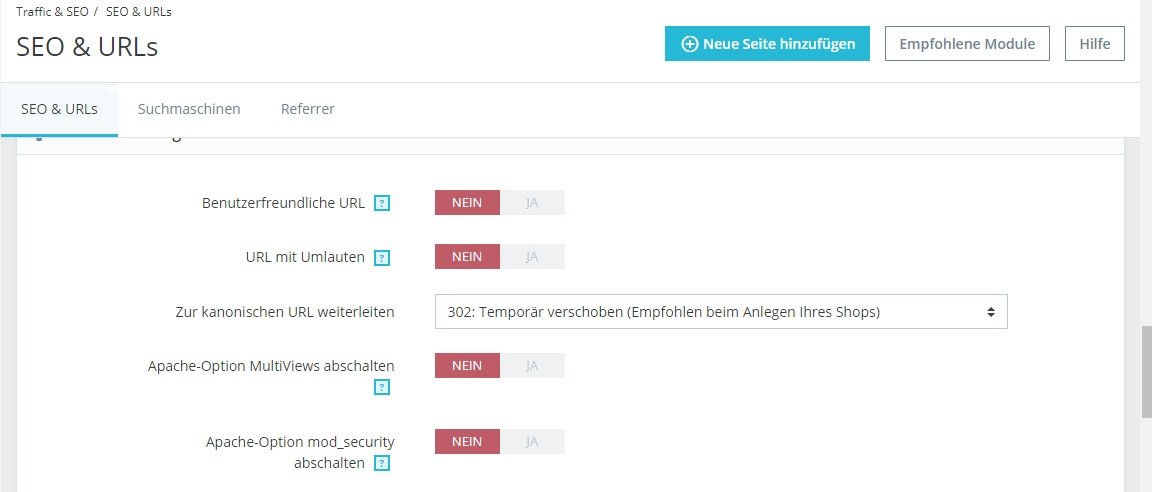Click Neue Seite hinzufügen button

tap(767, 44)
